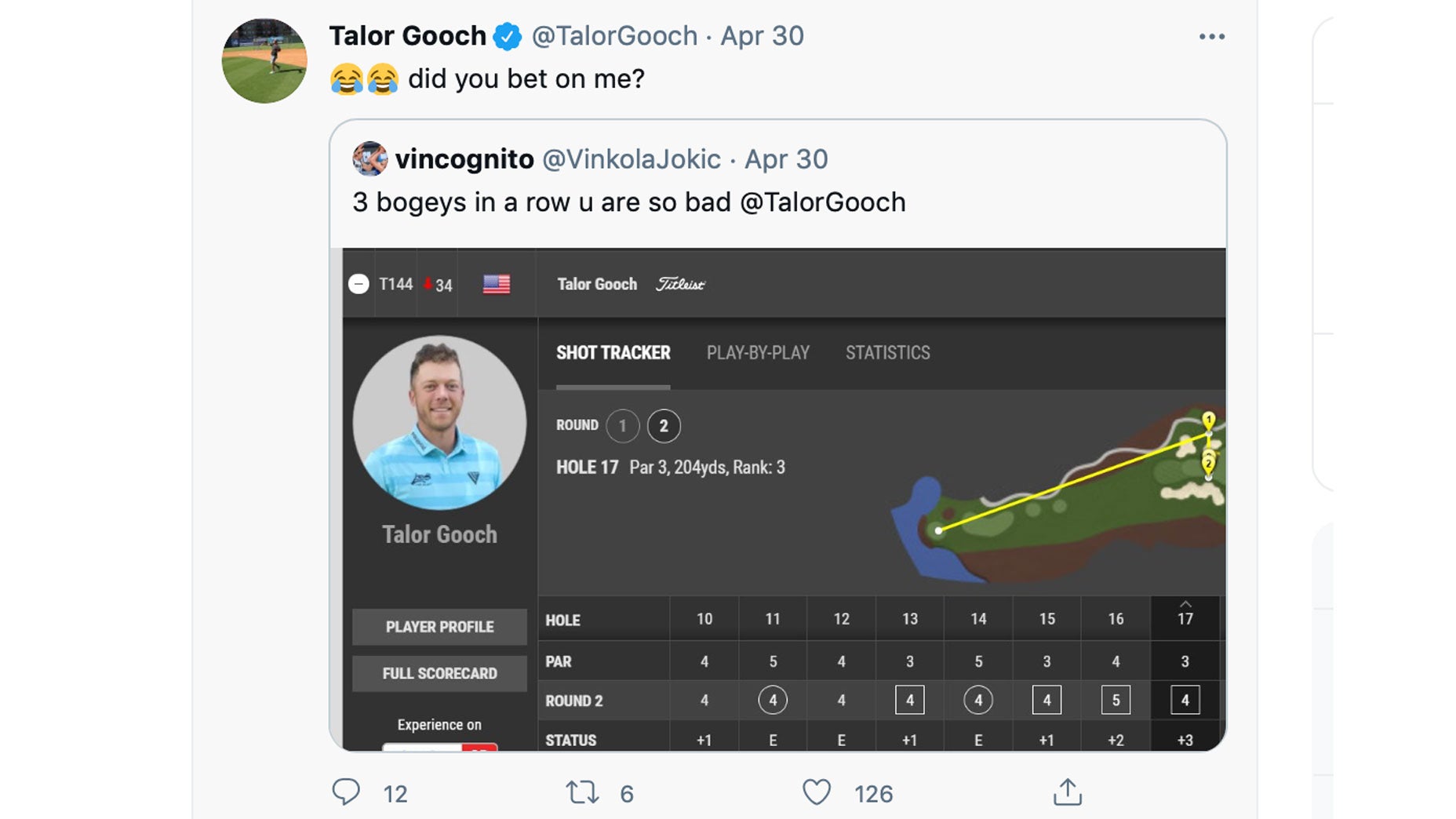Switch to the Play-By-Play tab

[758, 353]
